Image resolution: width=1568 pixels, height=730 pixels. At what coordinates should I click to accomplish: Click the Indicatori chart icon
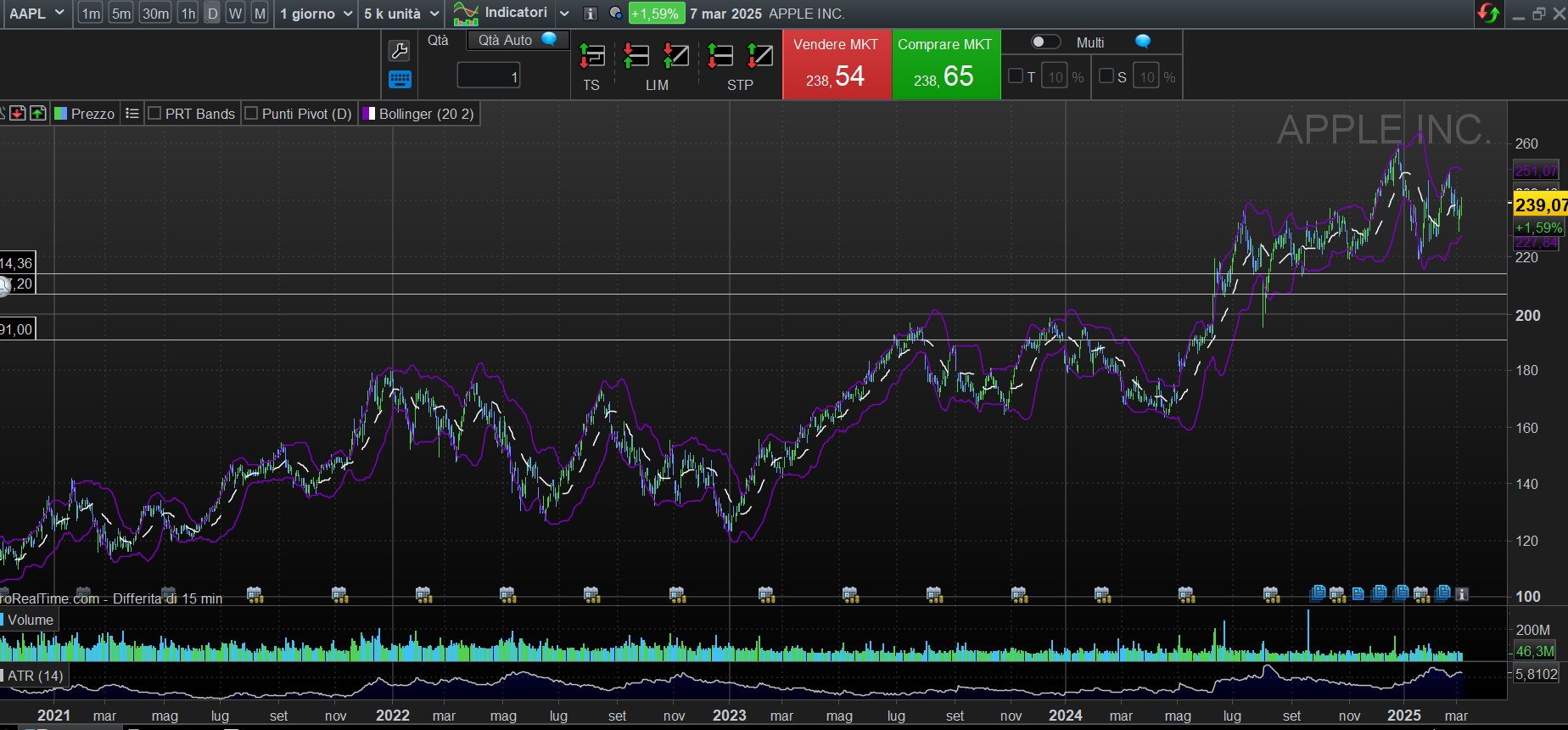point(466,14)
